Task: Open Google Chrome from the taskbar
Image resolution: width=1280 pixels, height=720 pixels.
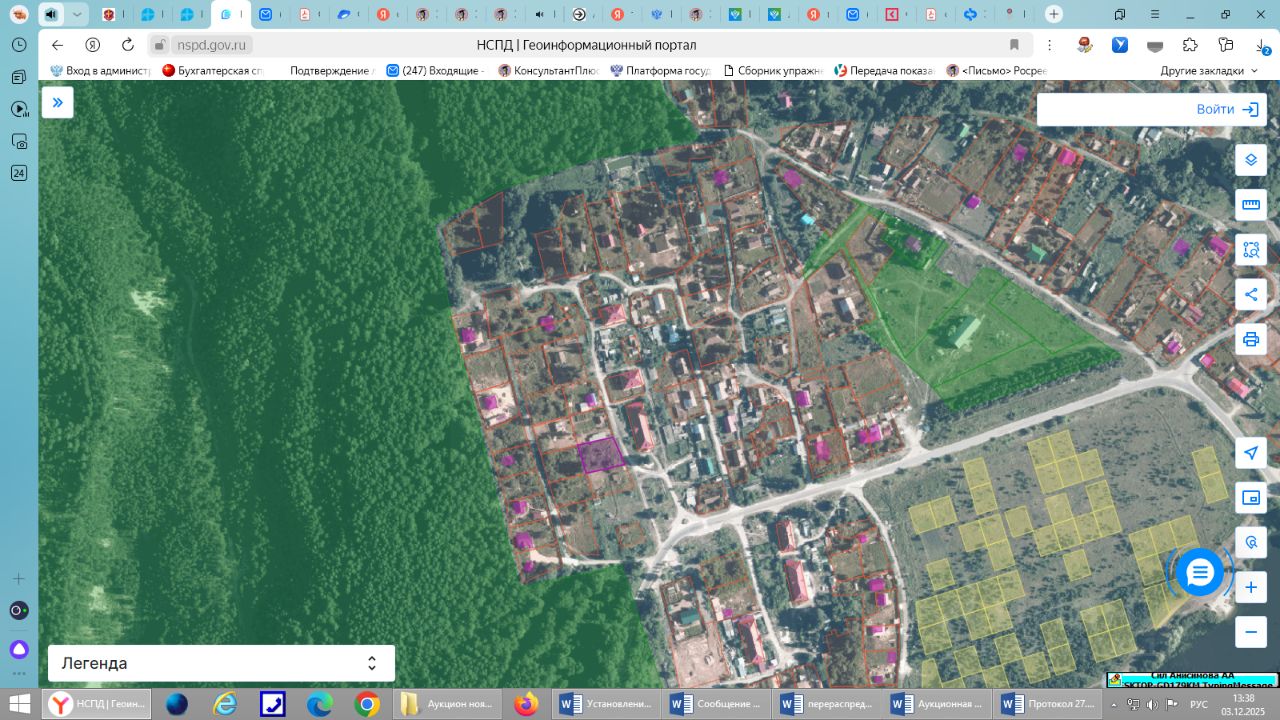Action: pyautogui.click(x=367, y=704)
